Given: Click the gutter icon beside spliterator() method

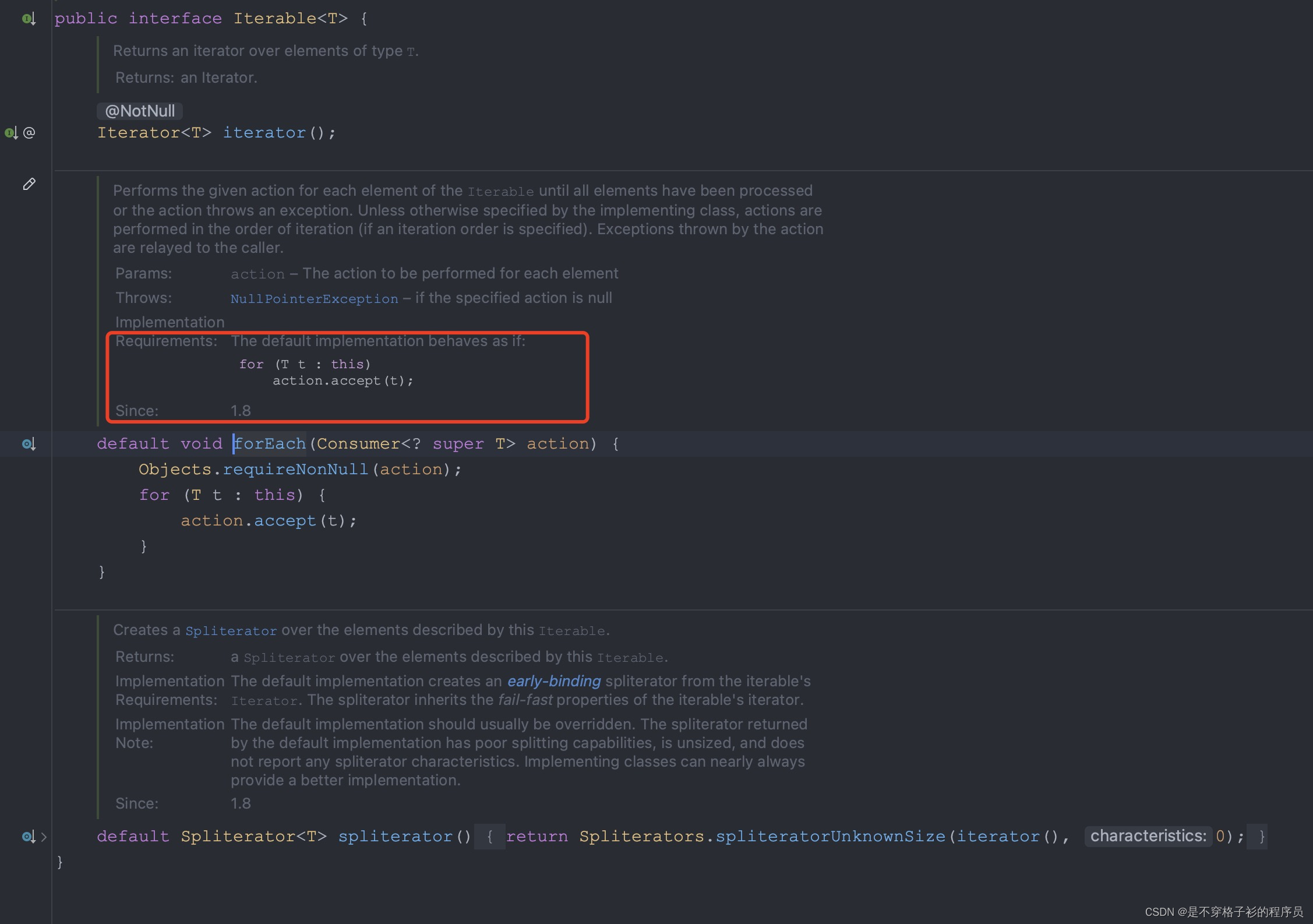Looking at the screenshot, I should coord(29,837).
